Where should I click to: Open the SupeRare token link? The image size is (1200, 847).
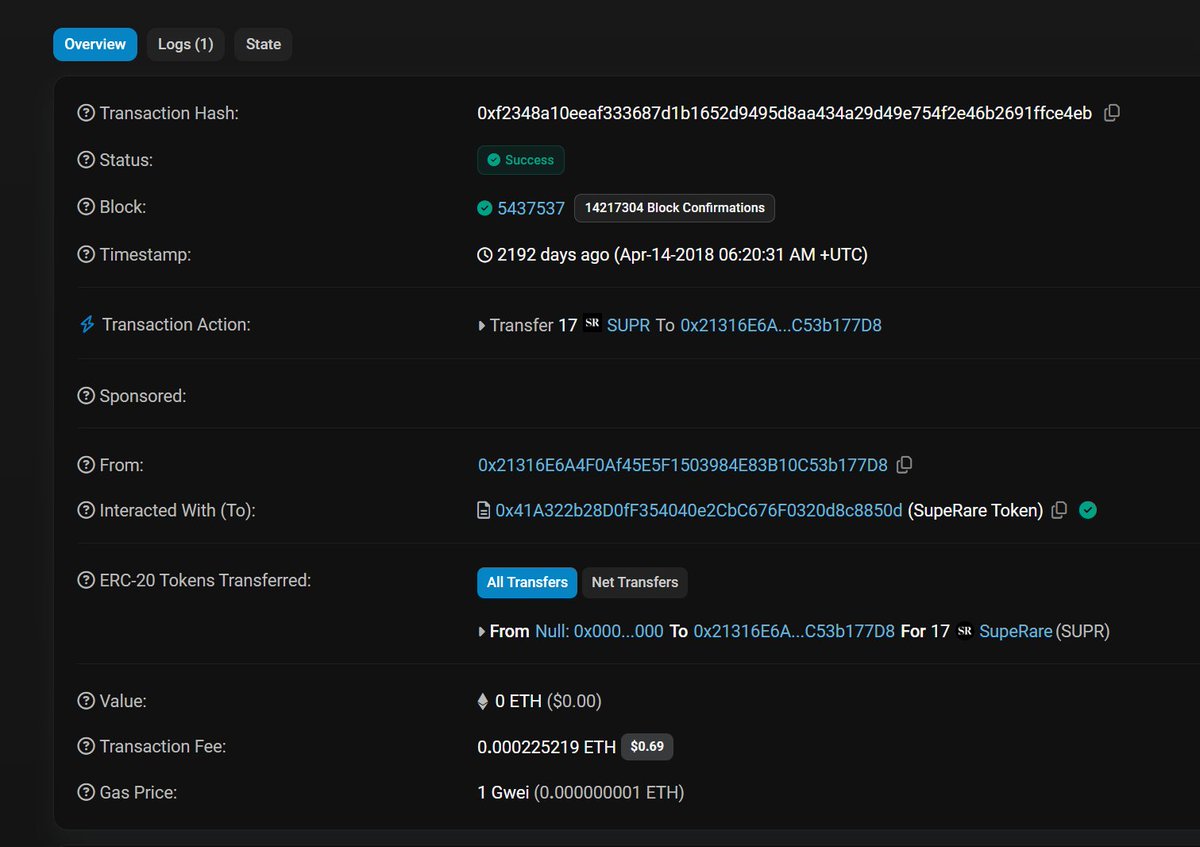click(1016, 631)
